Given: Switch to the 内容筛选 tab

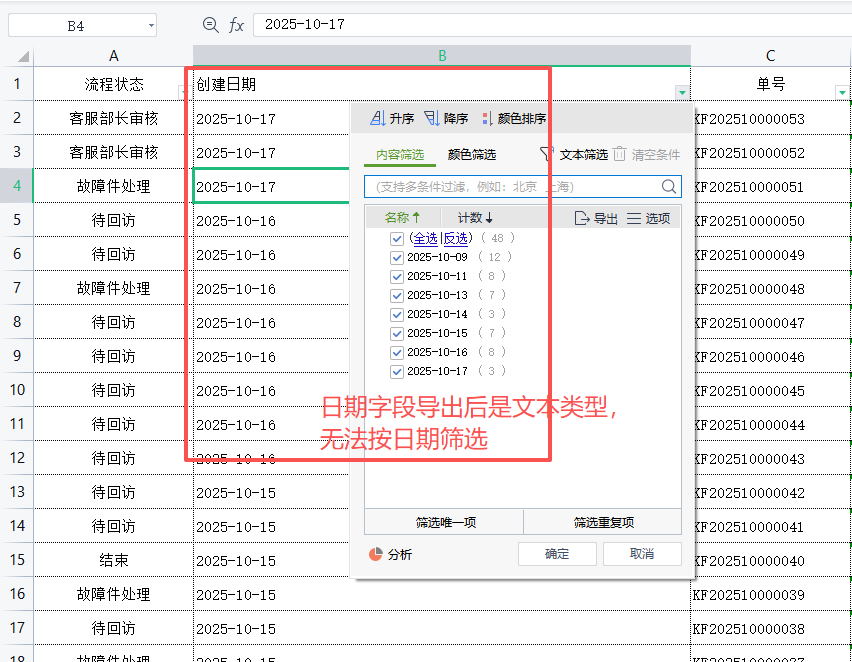Looking at the screenshot, I should [400, 155].
